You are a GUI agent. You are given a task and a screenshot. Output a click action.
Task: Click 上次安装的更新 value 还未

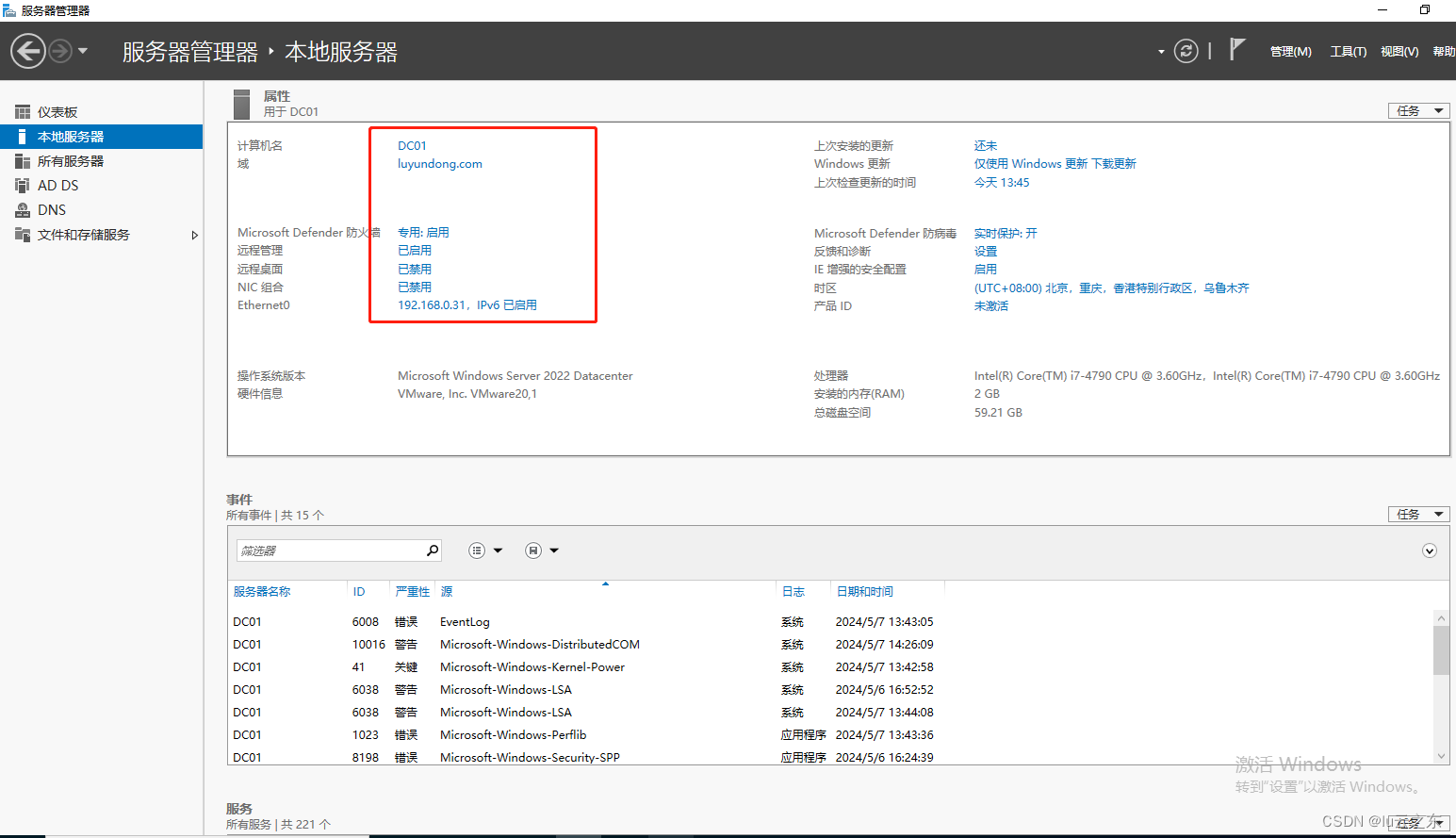tap(986, 146)
